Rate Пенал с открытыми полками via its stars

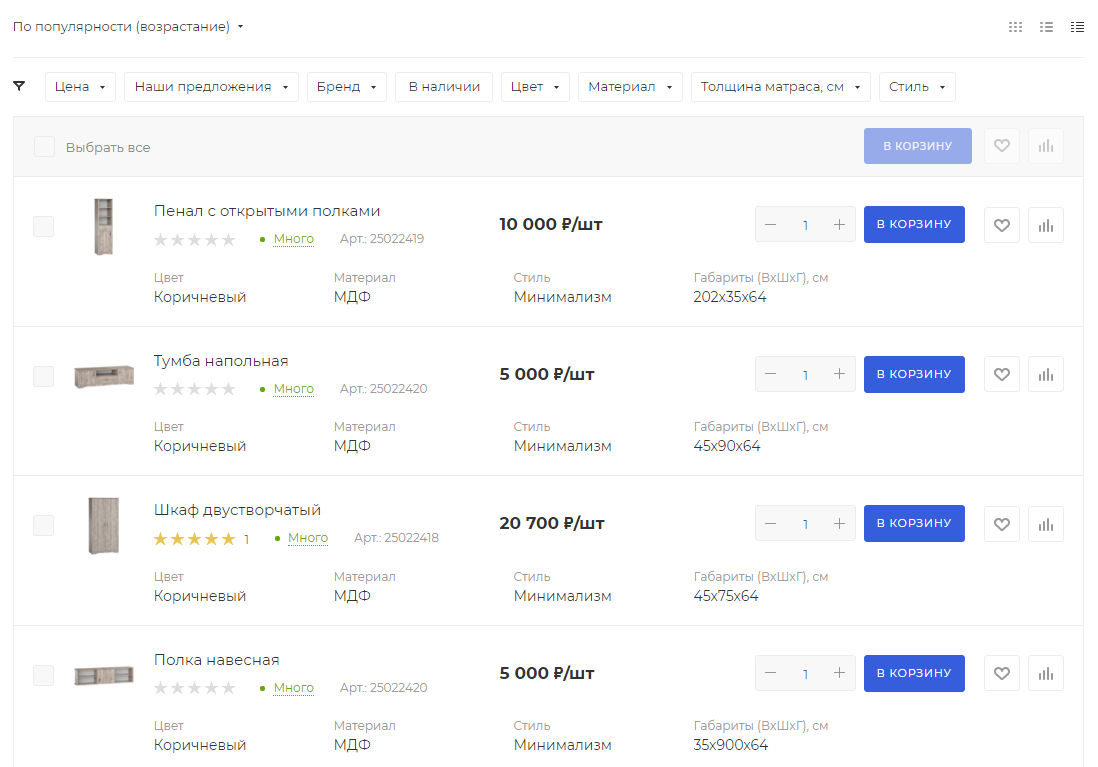click(x=195, y=240)
